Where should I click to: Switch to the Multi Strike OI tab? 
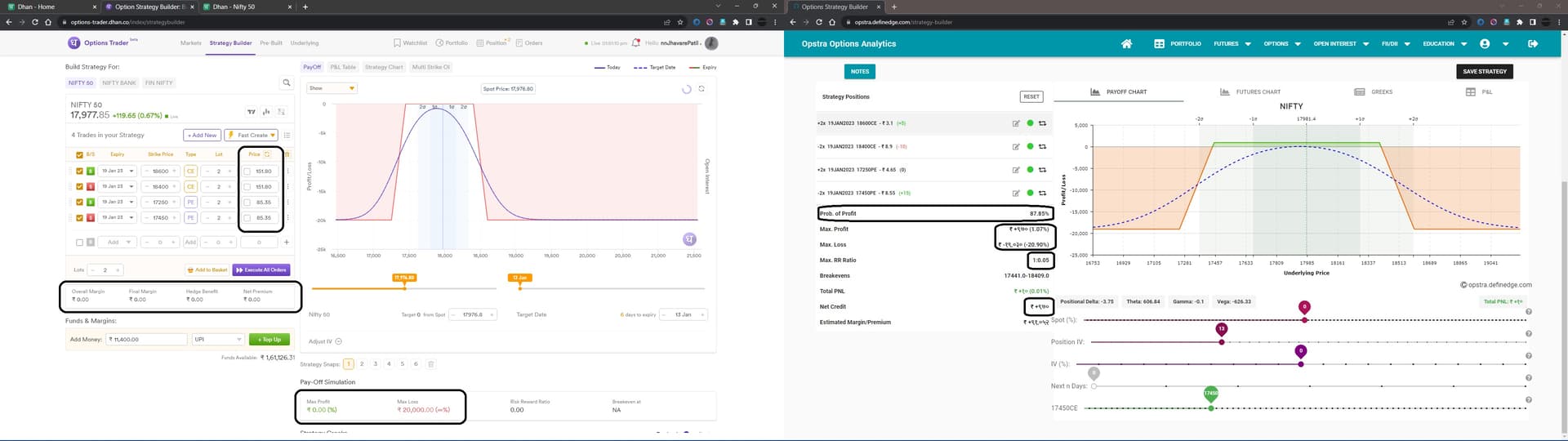[x=431, y=67]
